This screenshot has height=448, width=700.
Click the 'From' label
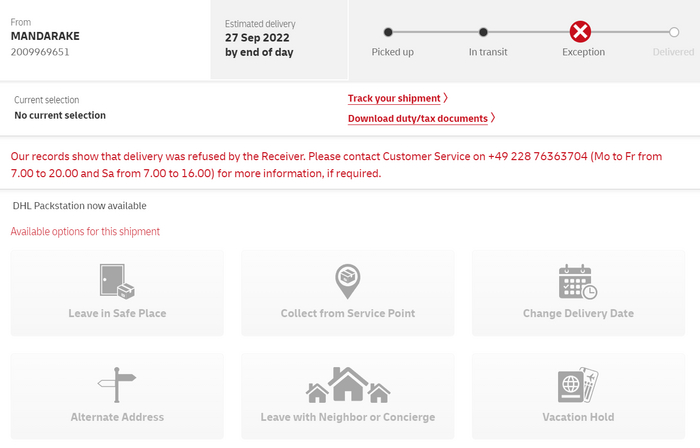21,22
